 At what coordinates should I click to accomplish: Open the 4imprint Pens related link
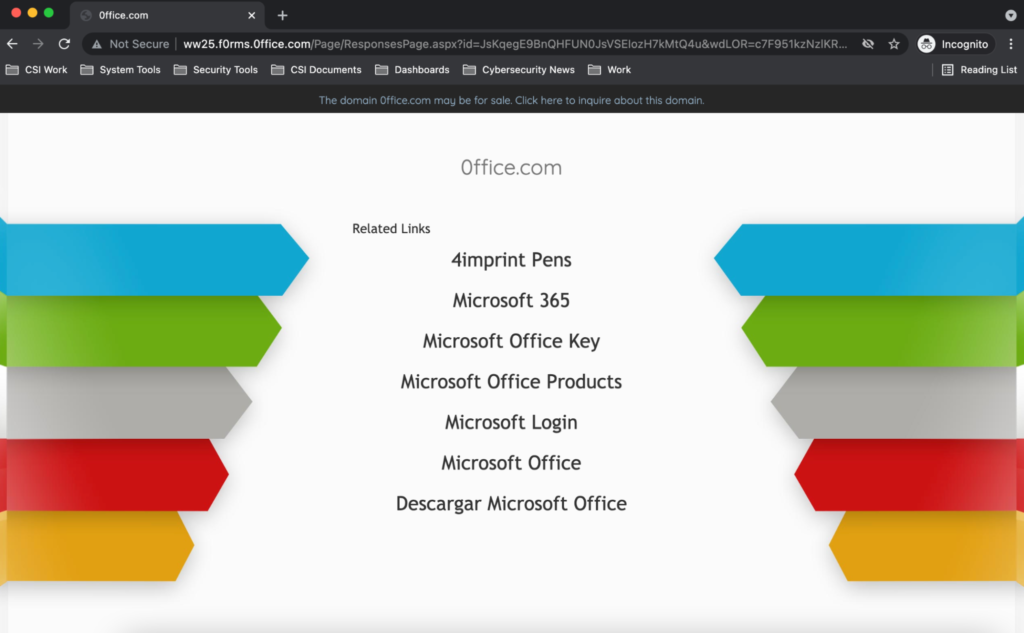(x=511, y=260)
